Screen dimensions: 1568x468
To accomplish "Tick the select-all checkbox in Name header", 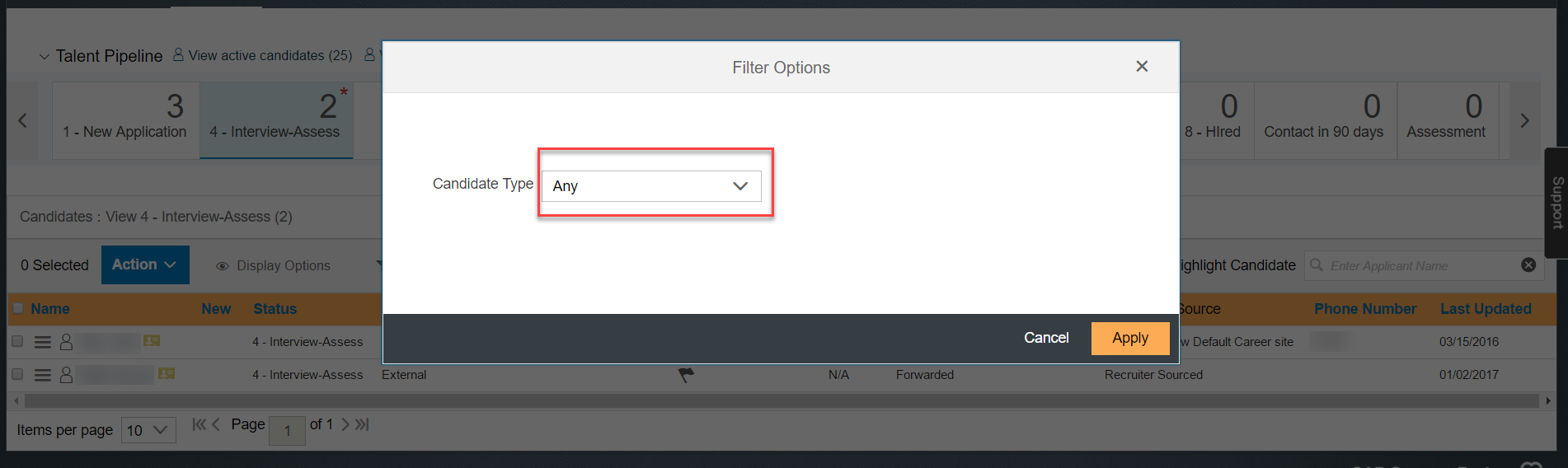I will [x=18, y=309].
